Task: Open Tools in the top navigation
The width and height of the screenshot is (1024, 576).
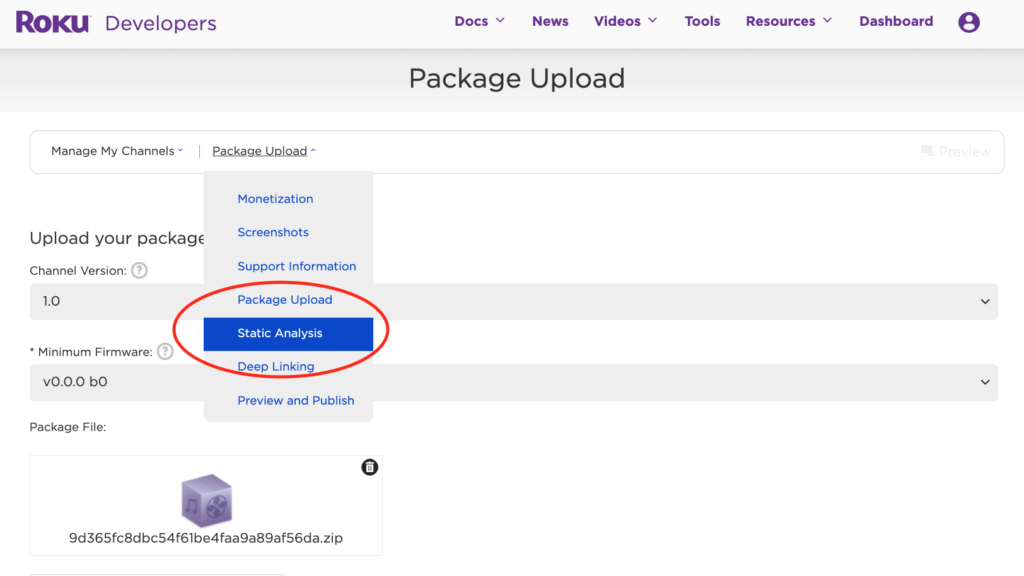Action: [702, 22]
